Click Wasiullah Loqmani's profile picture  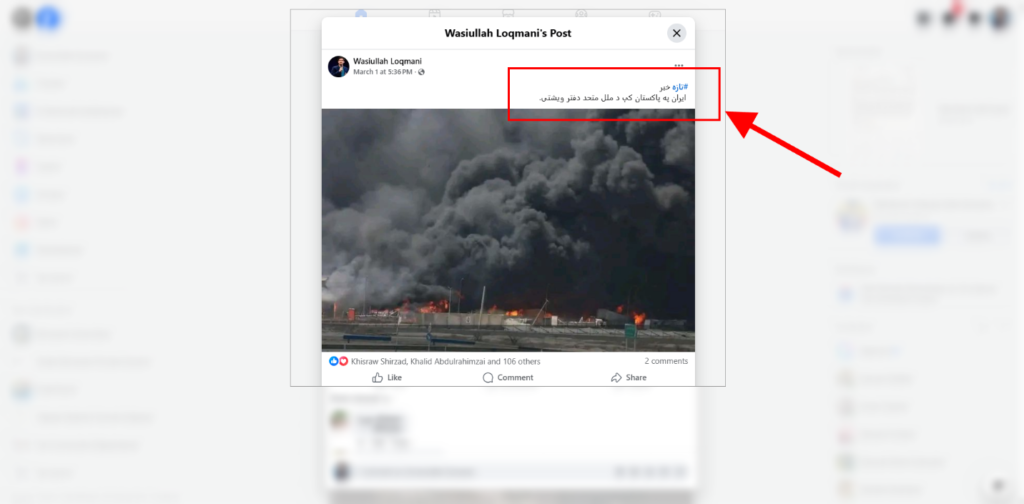tap(339, 67)
